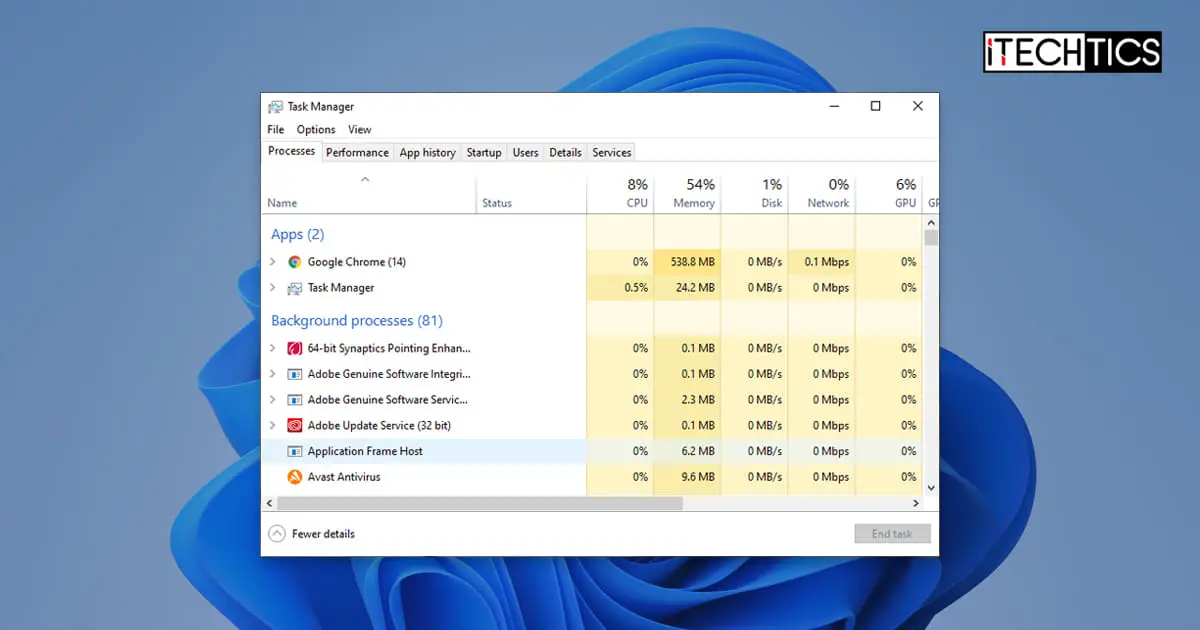Image resolution: width=1200 pixels, height=630 pixels.
Task: Click the Application Frame Host icon
Action: 295,451
